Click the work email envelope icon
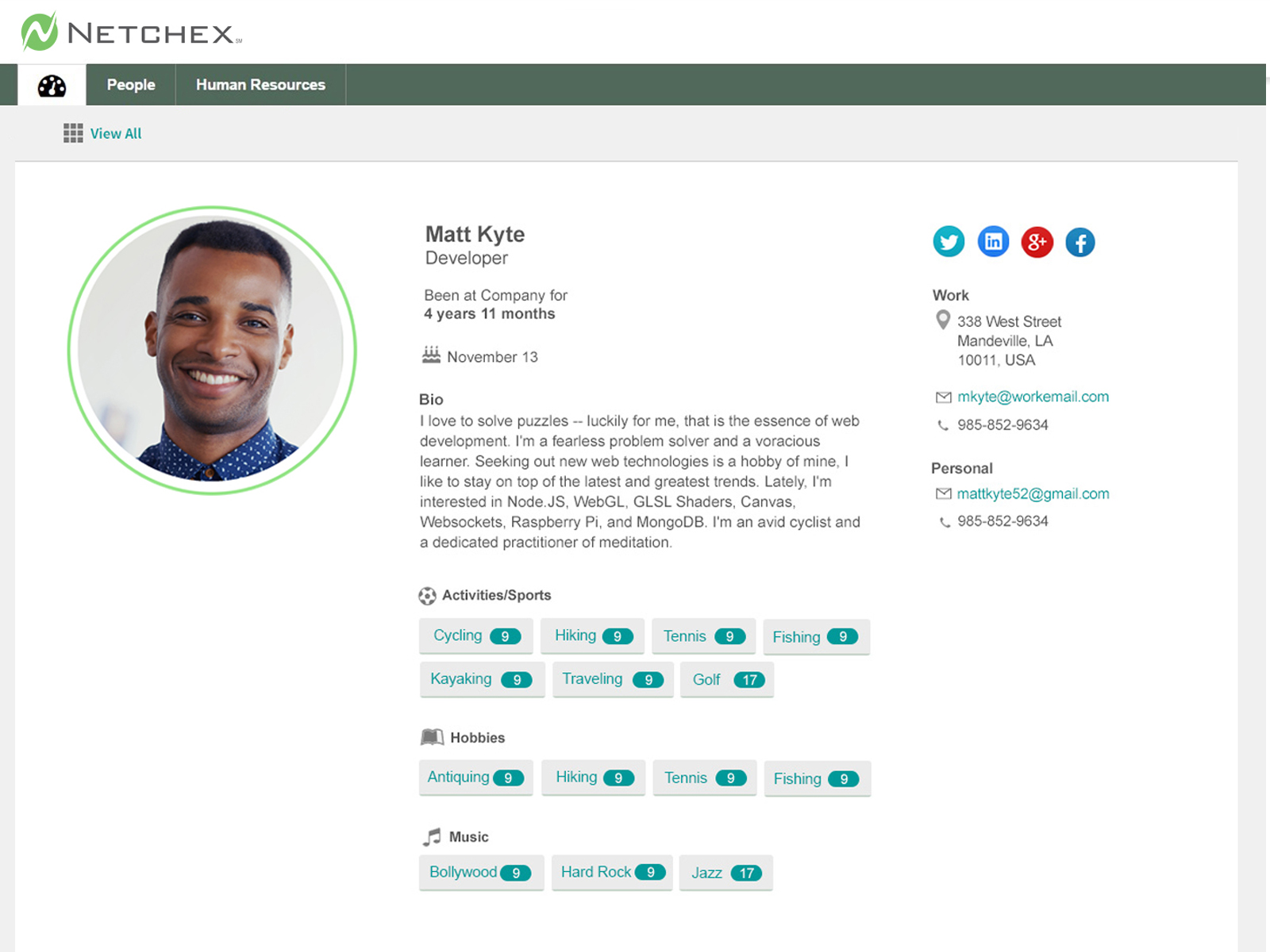 coord(943,397)
